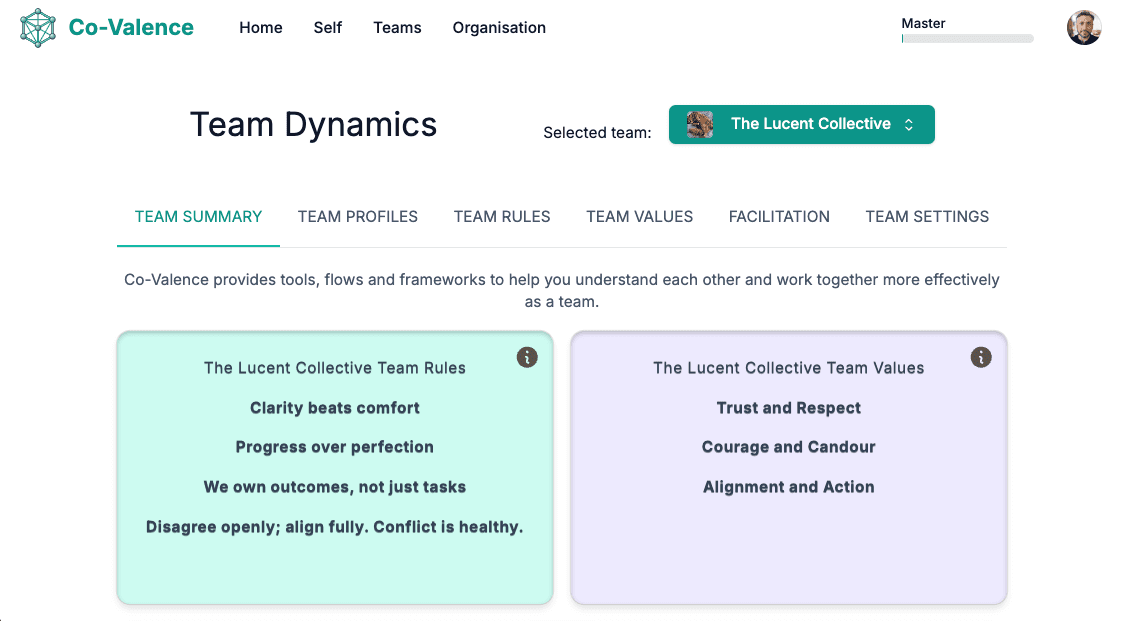The image size is (1123, 621).
Task: Open the Teams navigation menu
Action: point(397,28)
